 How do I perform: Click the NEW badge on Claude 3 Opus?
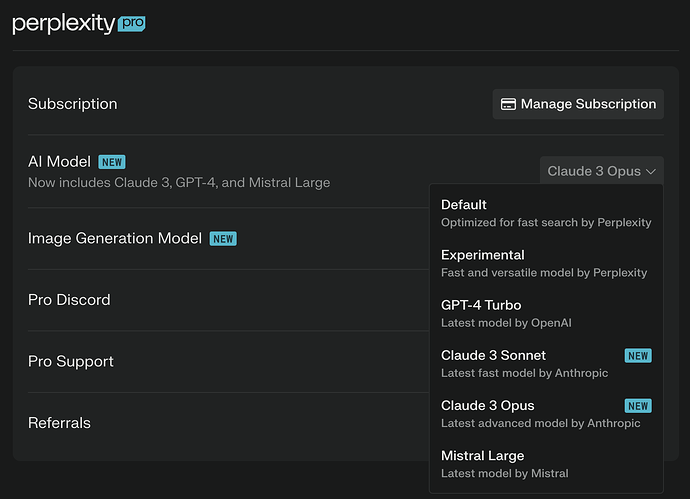click(638, 406)
